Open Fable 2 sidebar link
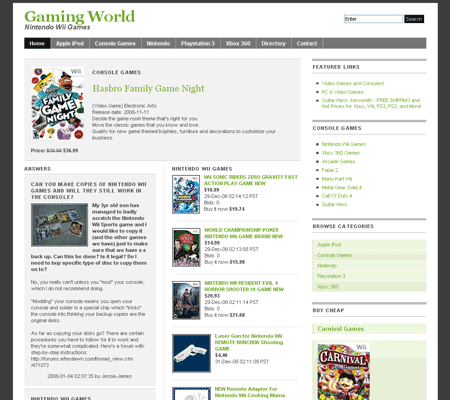Viewport: 450px width, 400px height. pyautogui.click(x=330, y=170)
